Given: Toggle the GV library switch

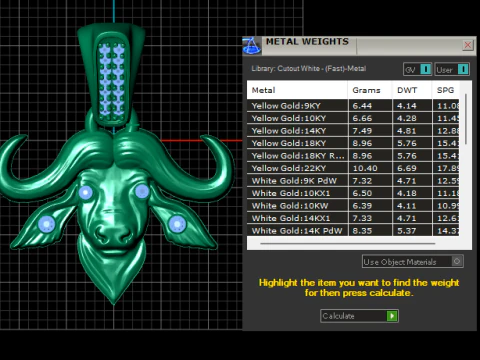Looking at the screenshot, I should pyautogui.click(x=418, y=69).
